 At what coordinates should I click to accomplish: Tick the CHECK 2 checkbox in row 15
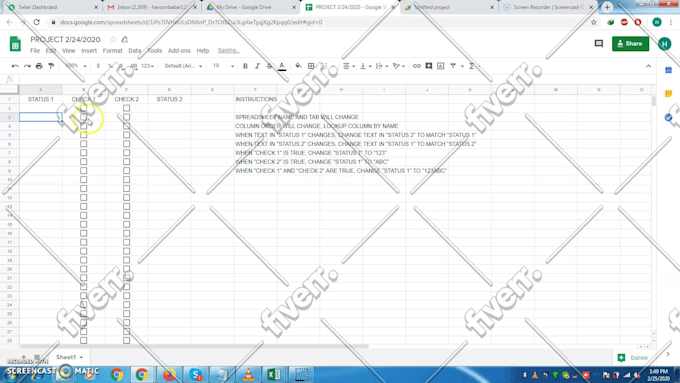[x=126, y=224]
